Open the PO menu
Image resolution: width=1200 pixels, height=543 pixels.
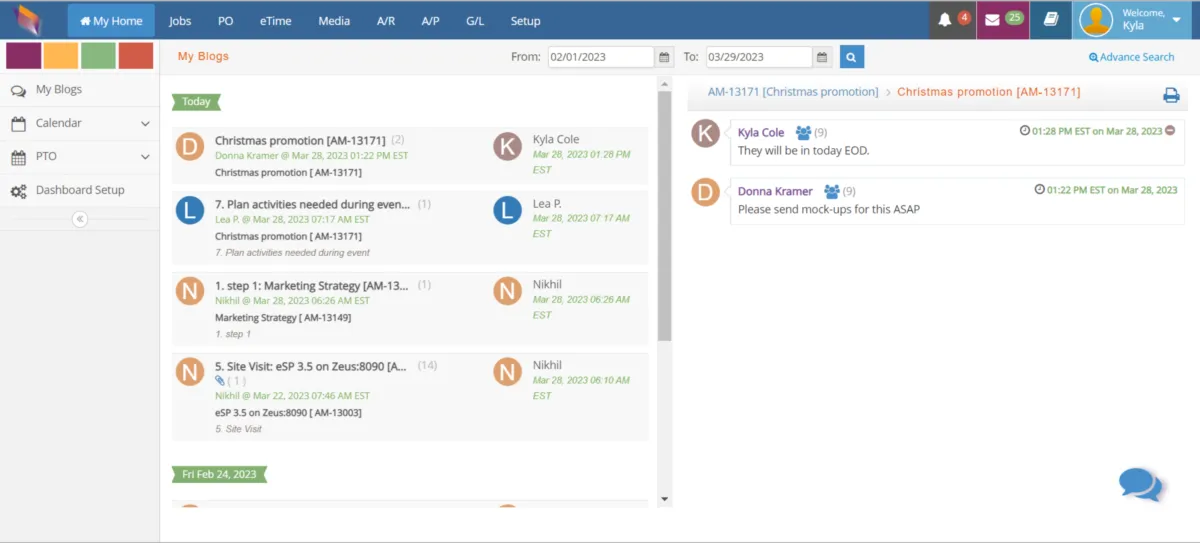[225, 21]
